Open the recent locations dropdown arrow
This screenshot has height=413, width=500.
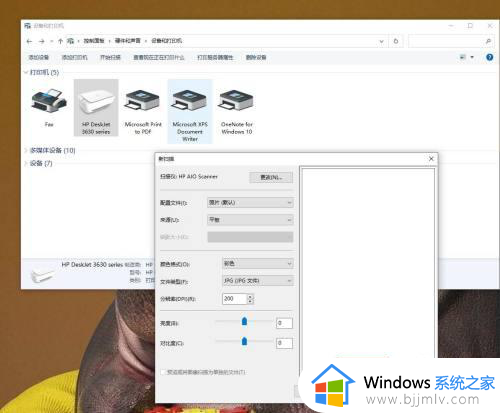click(x=51, y=41)
